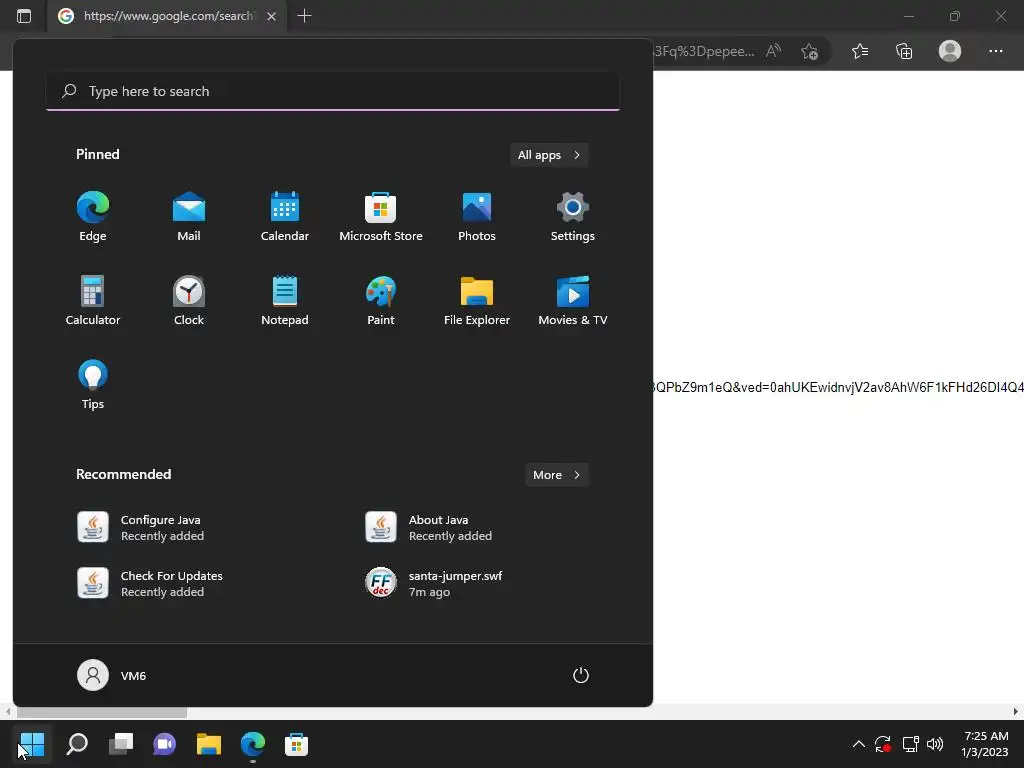Click the horizontal scrollbar thumb
1024x768 pixels.
coord(101,712)
